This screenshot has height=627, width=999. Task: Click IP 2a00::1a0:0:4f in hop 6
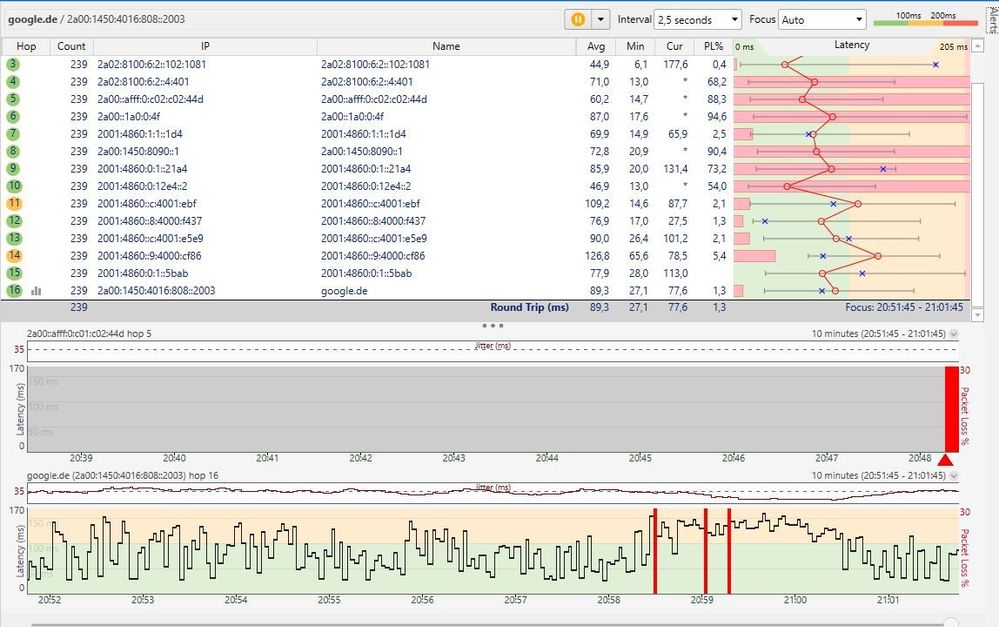129,117
